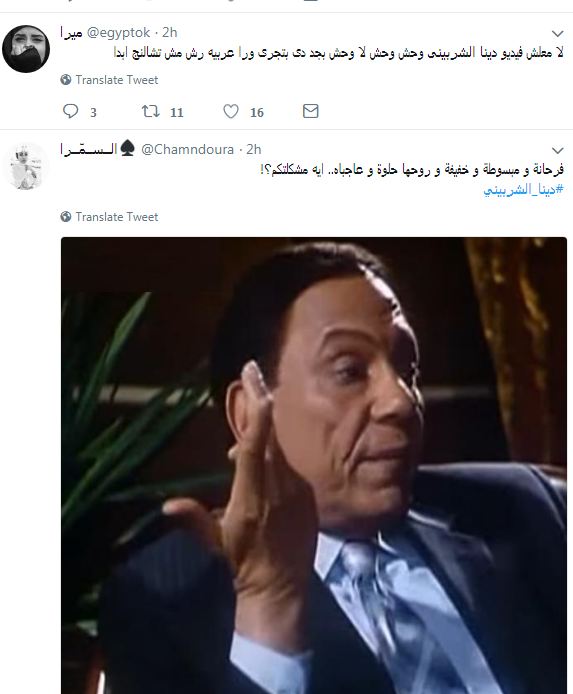The height and width of the screenshot is (694, 573).
Task: Expand options chevron on @egyptok tweet
Action: coord(558,34)
